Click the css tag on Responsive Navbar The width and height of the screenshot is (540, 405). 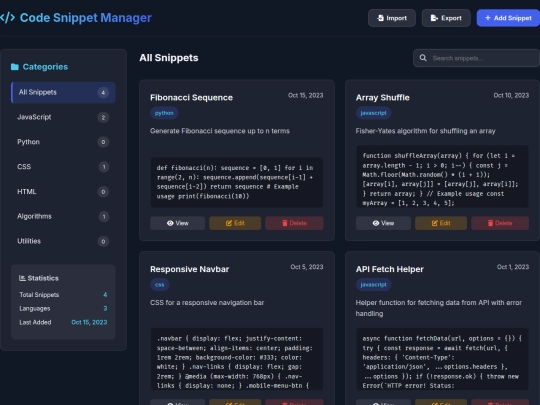pyautogui.click(x=159, y=284)
